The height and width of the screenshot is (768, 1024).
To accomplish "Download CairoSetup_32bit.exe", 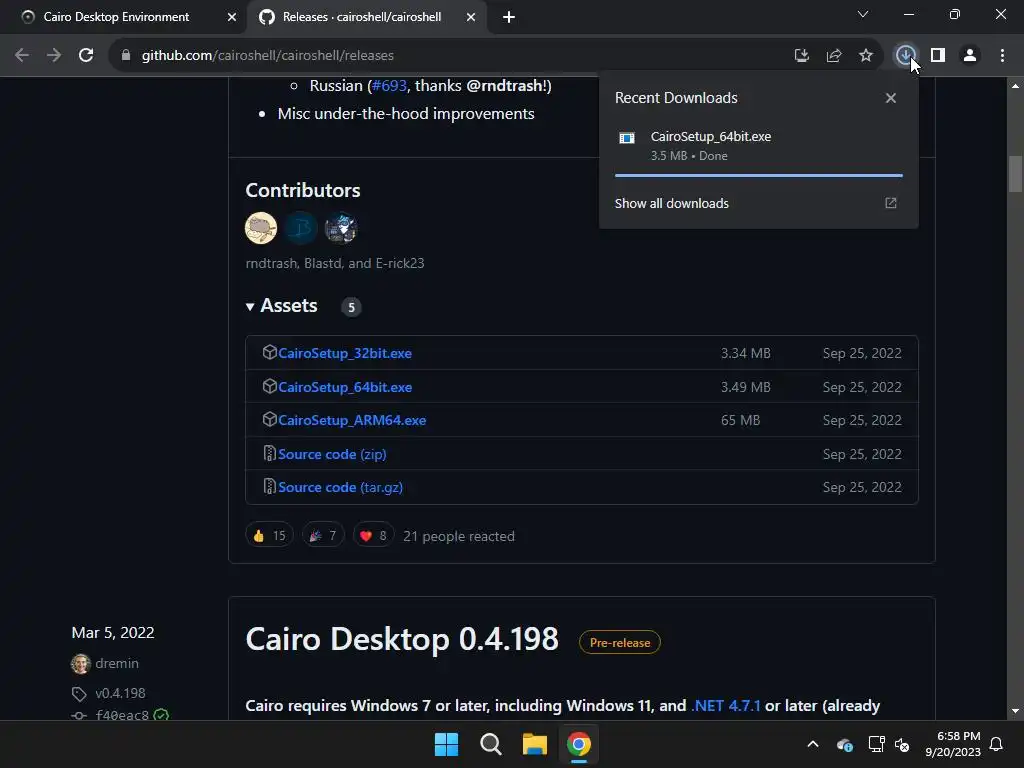I will 345,353.
